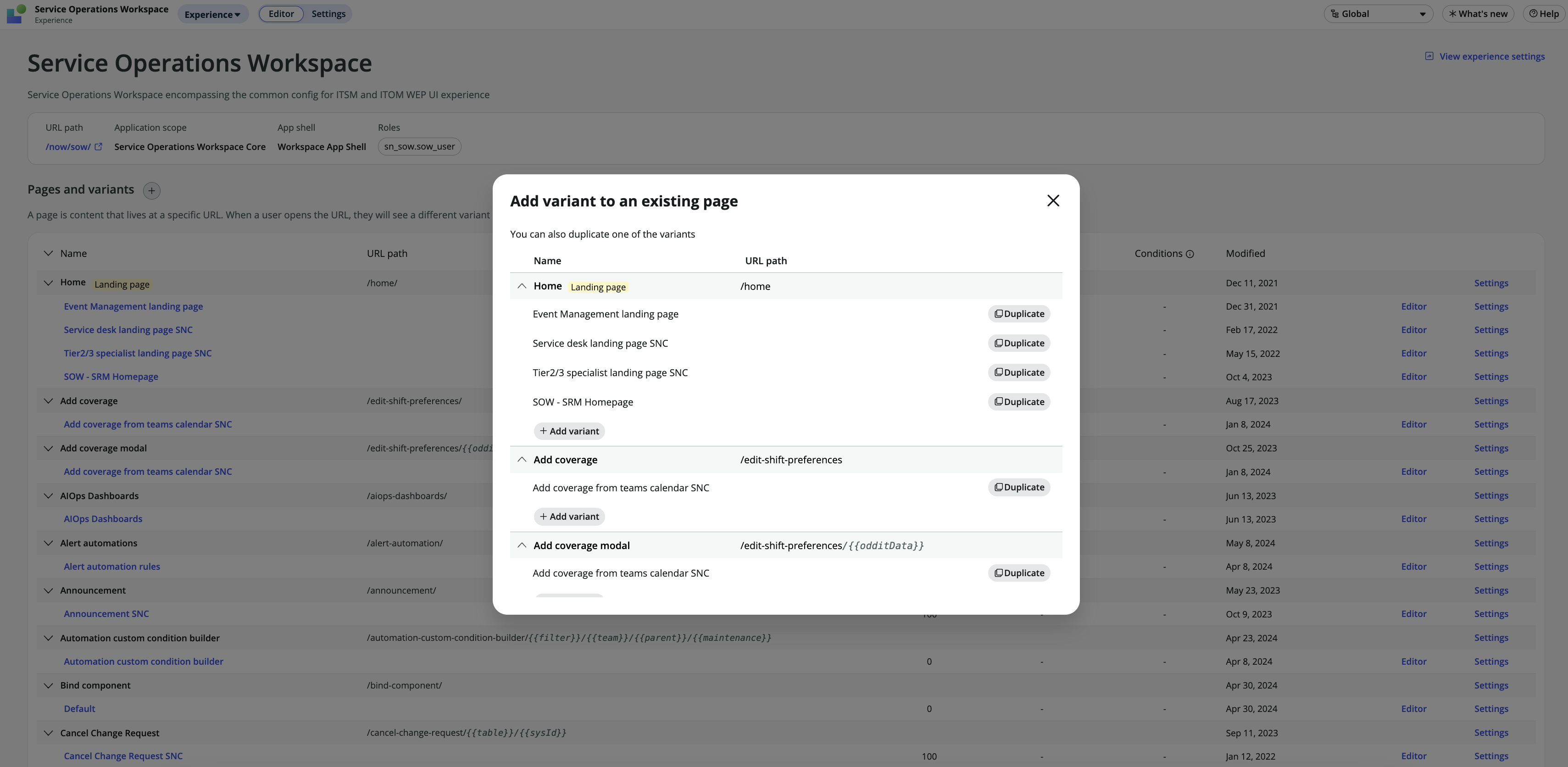This screenshot has width=1568, height=767.
Task: Collapse Automation custom condition builder page row
Action: tap(48, 638)
